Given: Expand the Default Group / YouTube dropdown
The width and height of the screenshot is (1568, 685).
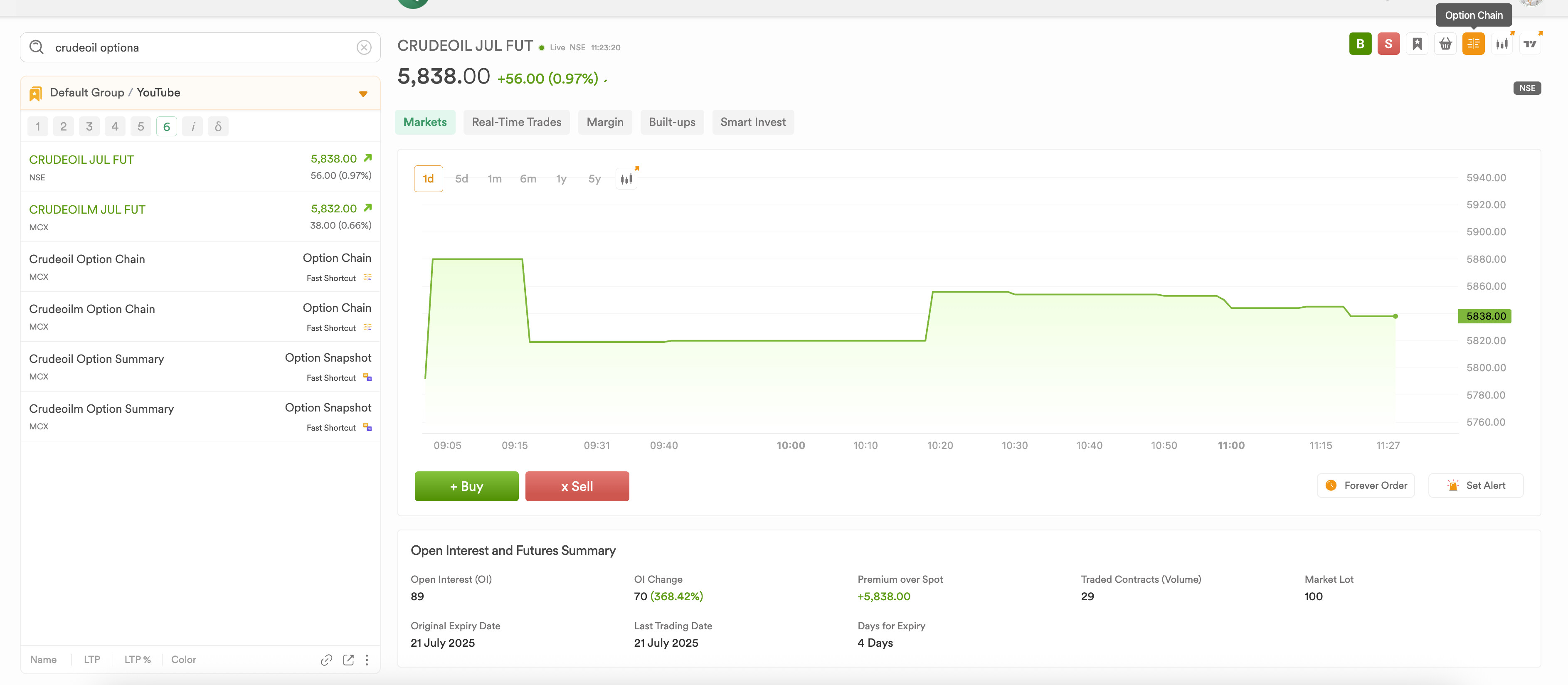Looking at the screenshot, I should [x=363, y=94].
